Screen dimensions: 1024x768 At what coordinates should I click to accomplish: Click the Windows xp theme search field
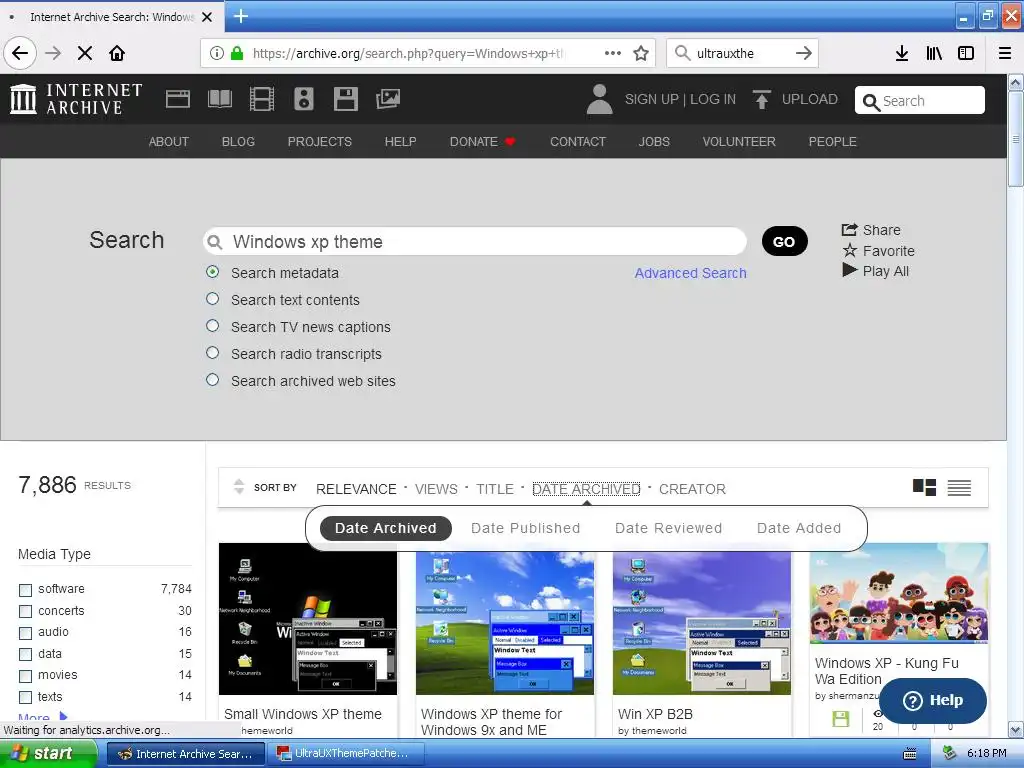tap(475, 242)
